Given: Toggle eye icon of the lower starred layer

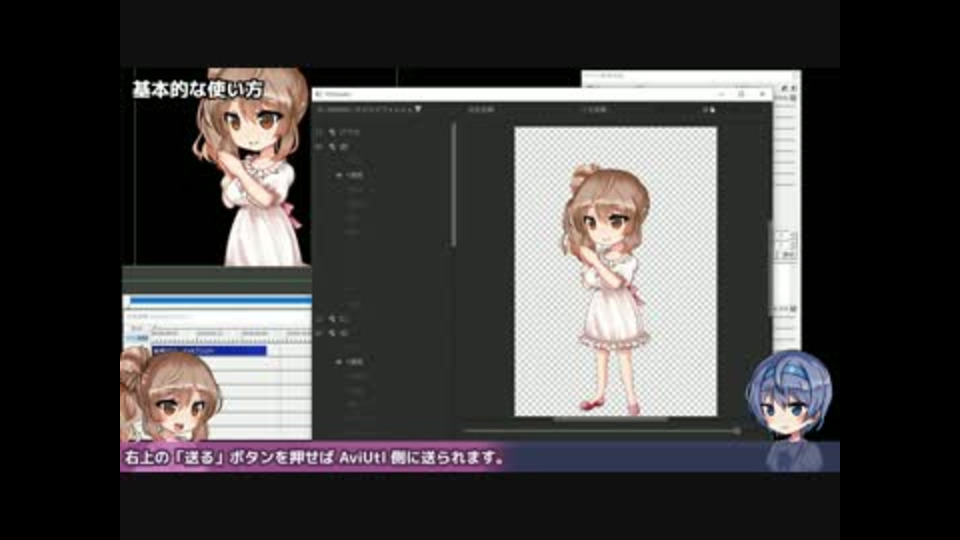Looking at the screenshot, I should (339, 362).
